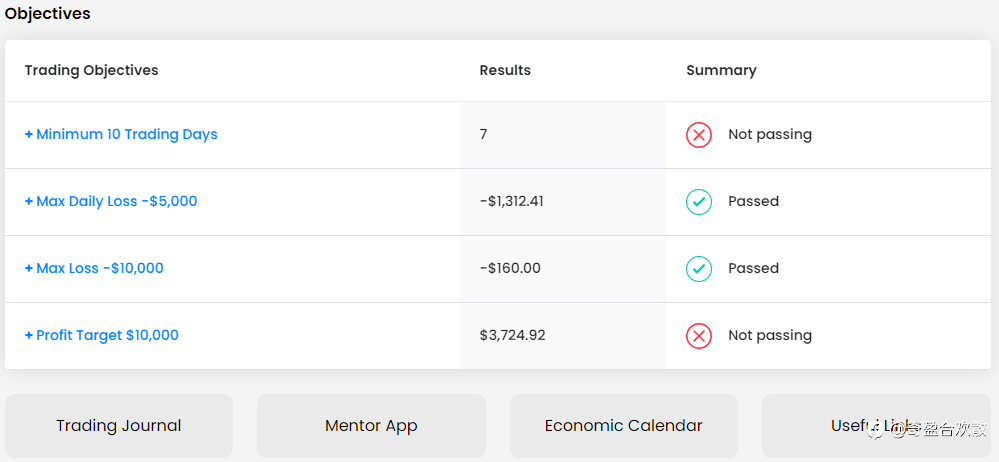Screen dimensions: 999x462
Task: Expand the Max Loss -$10,000 objective
Action: tap(94, 268)
